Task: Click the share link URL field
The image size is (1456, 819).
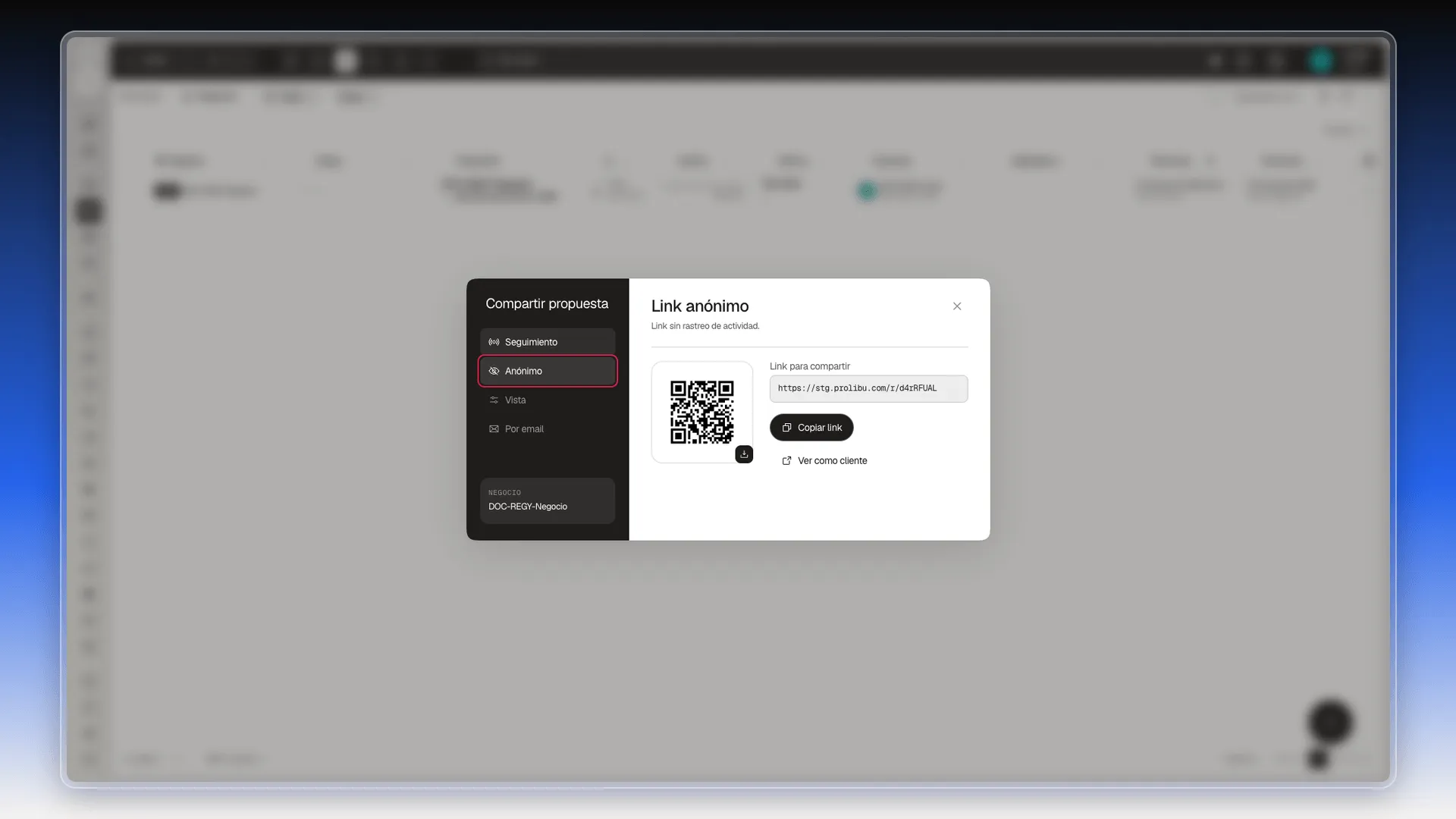Action: click(868, 388)
